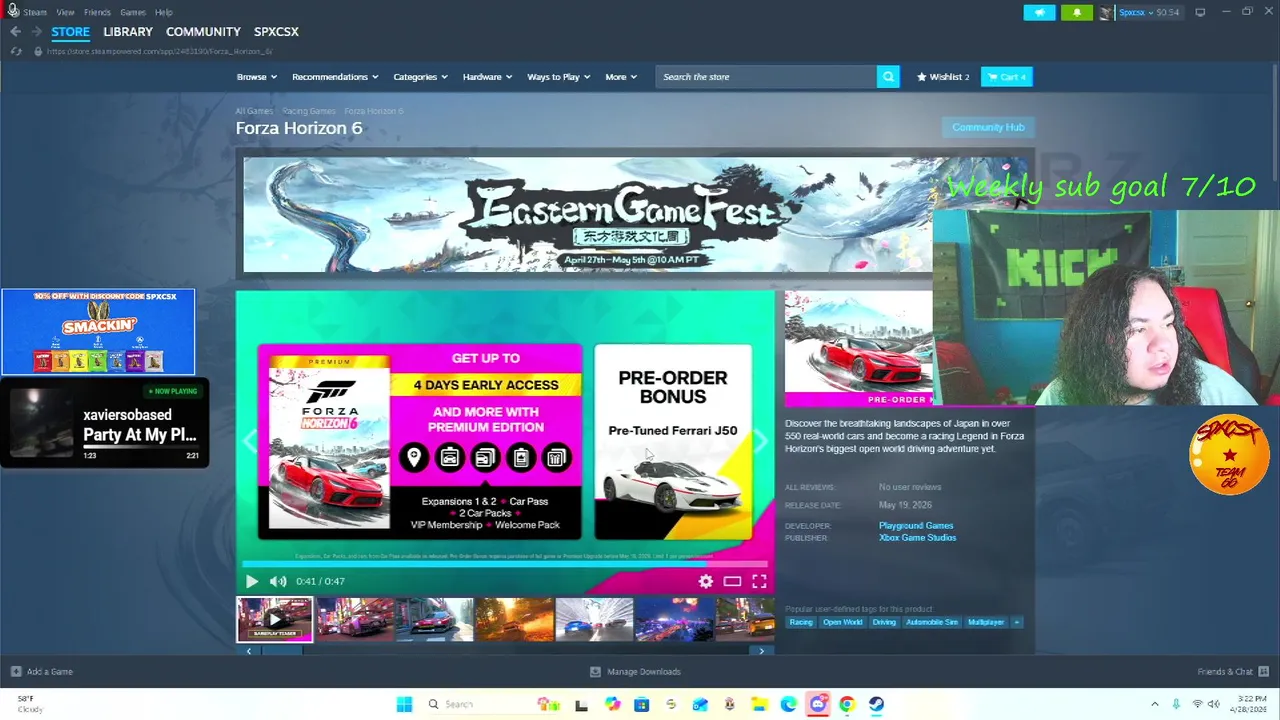Expand the Browse dropdown
Viewport: 1280px width, 720px height.
point(257,77)
